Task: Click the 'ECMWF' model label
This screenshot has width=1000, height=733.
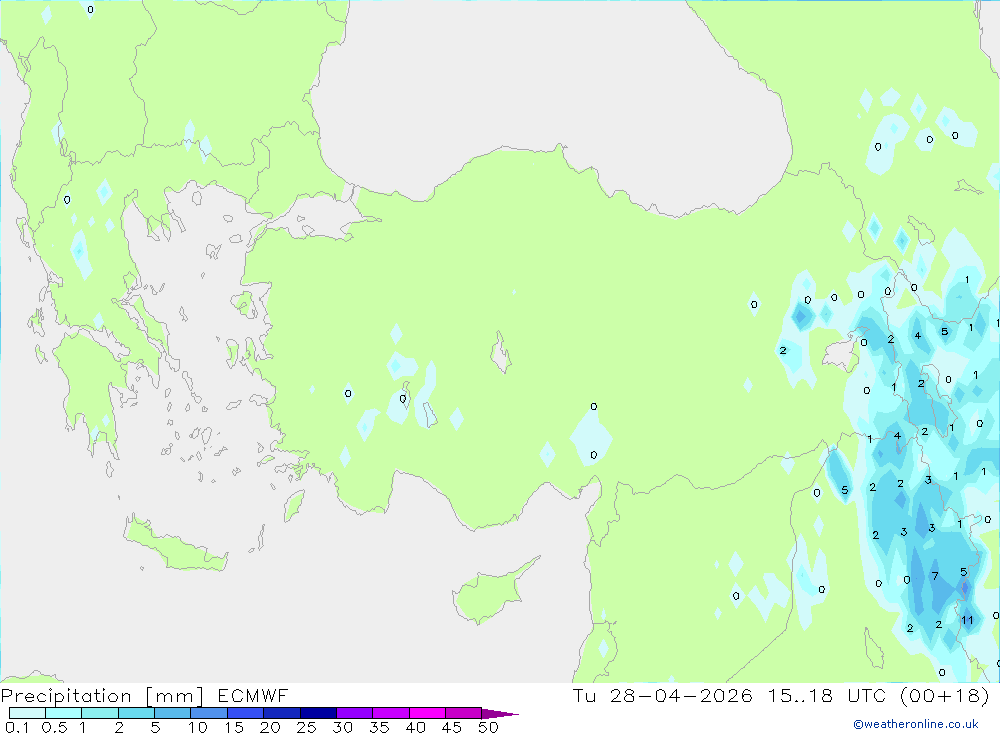Action: point(253,695)
